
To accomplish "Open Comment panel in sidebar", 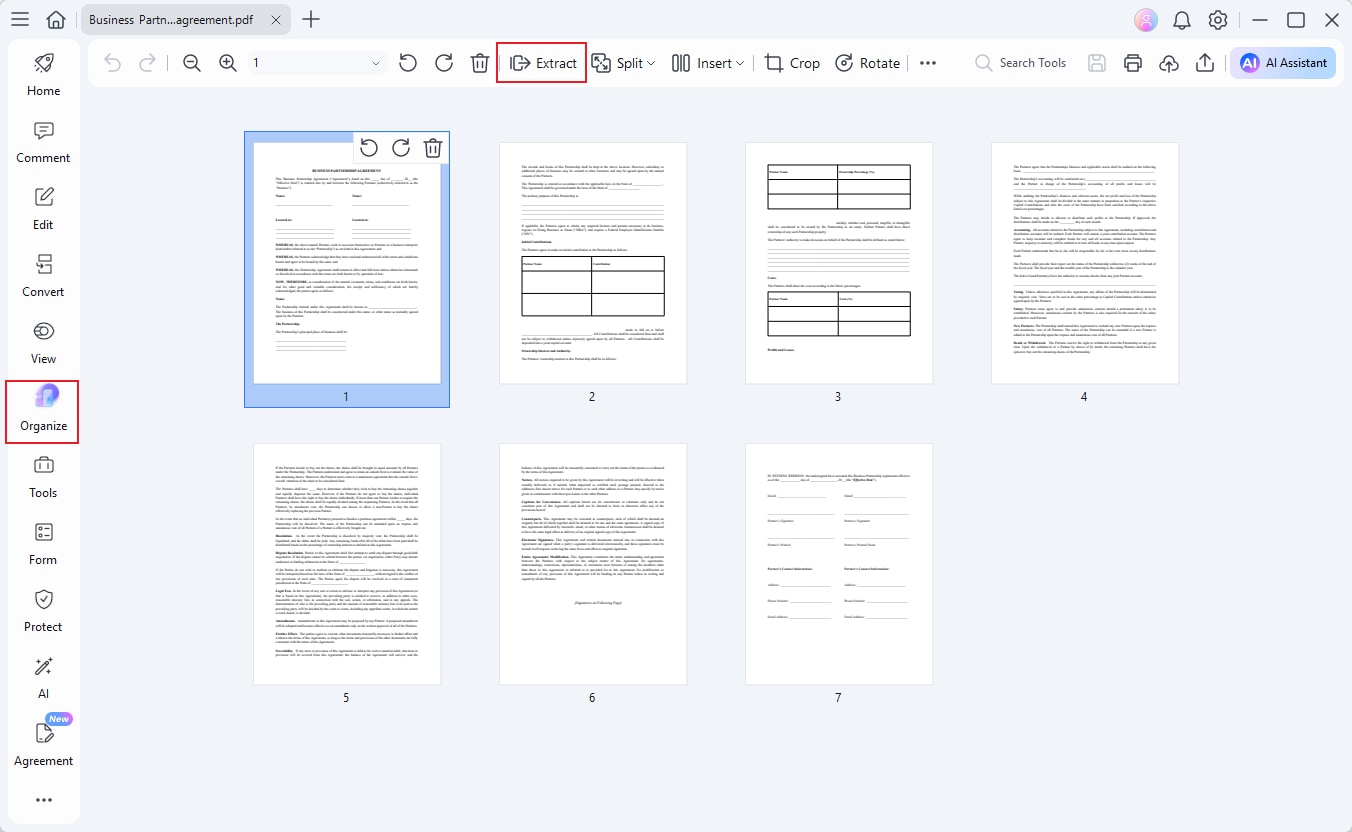I will [x=43, y=142].
